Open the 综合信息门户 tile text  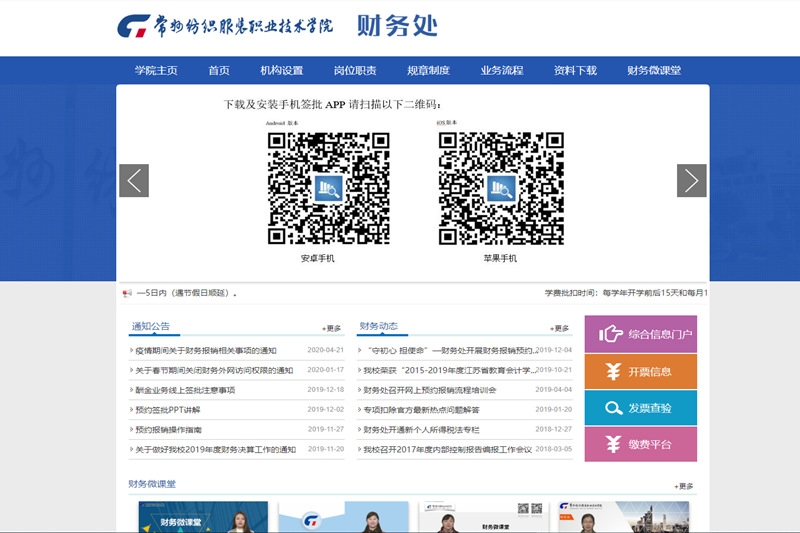[x=660, y=334]
